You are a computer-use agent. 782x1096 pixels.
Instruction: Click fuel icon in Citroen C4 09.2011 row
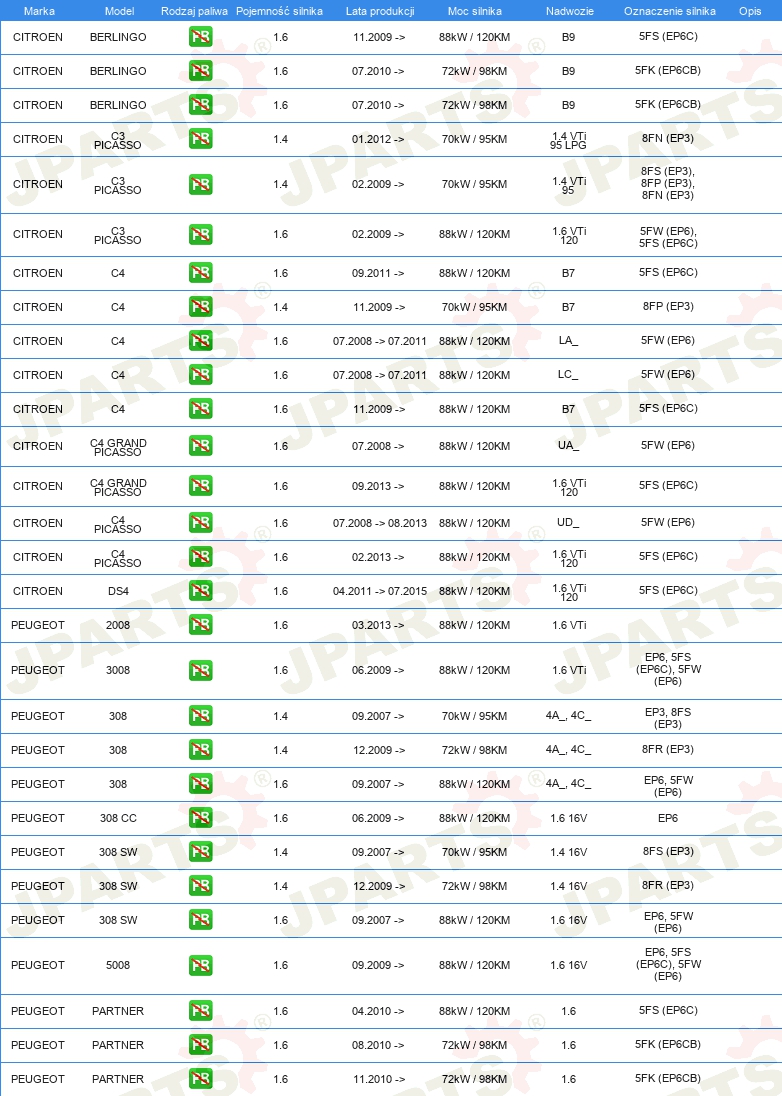(x=201, y=273)
